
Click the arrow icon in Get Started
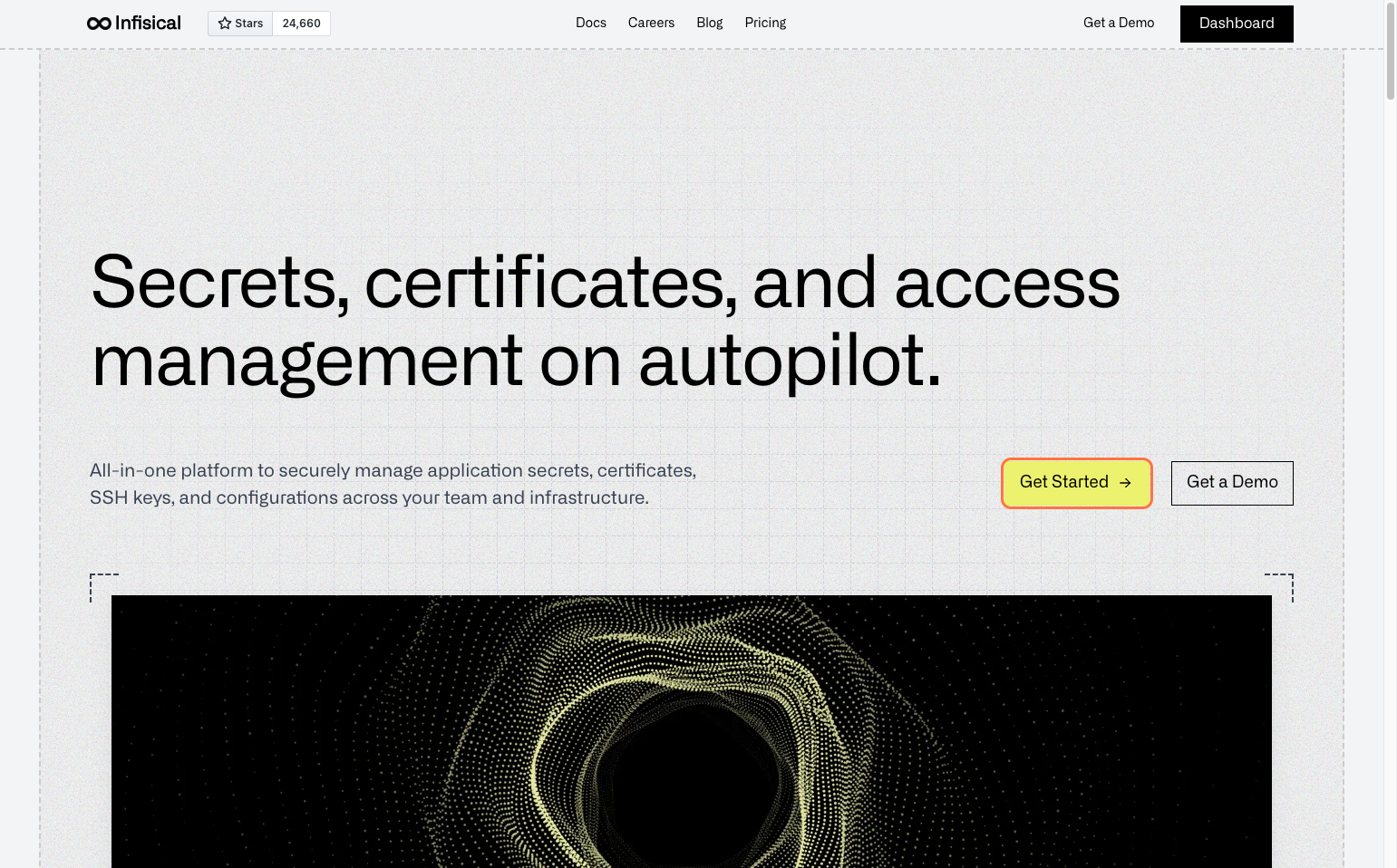pyautogui.click(x=1125, y=483)
